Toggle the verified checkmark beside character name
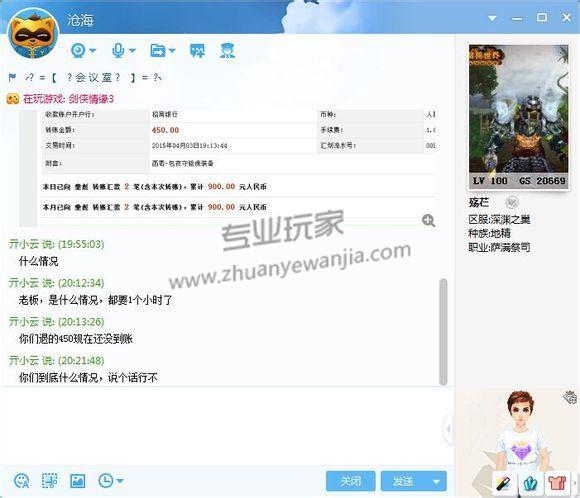Image resolution: width=580 pixels, height=498 pixels. pyautogui.click(x=512, y=202)
